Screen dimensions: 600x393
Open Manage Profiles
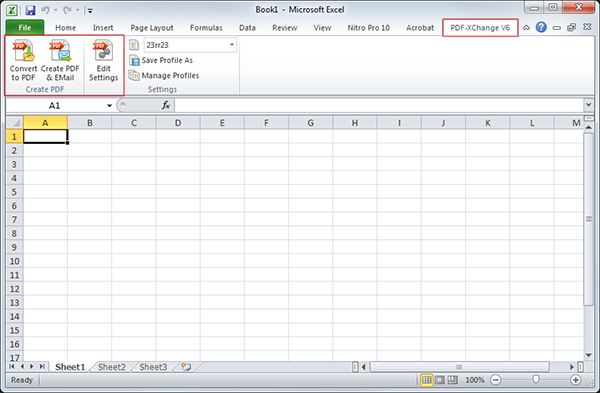(x=164, y=75)
